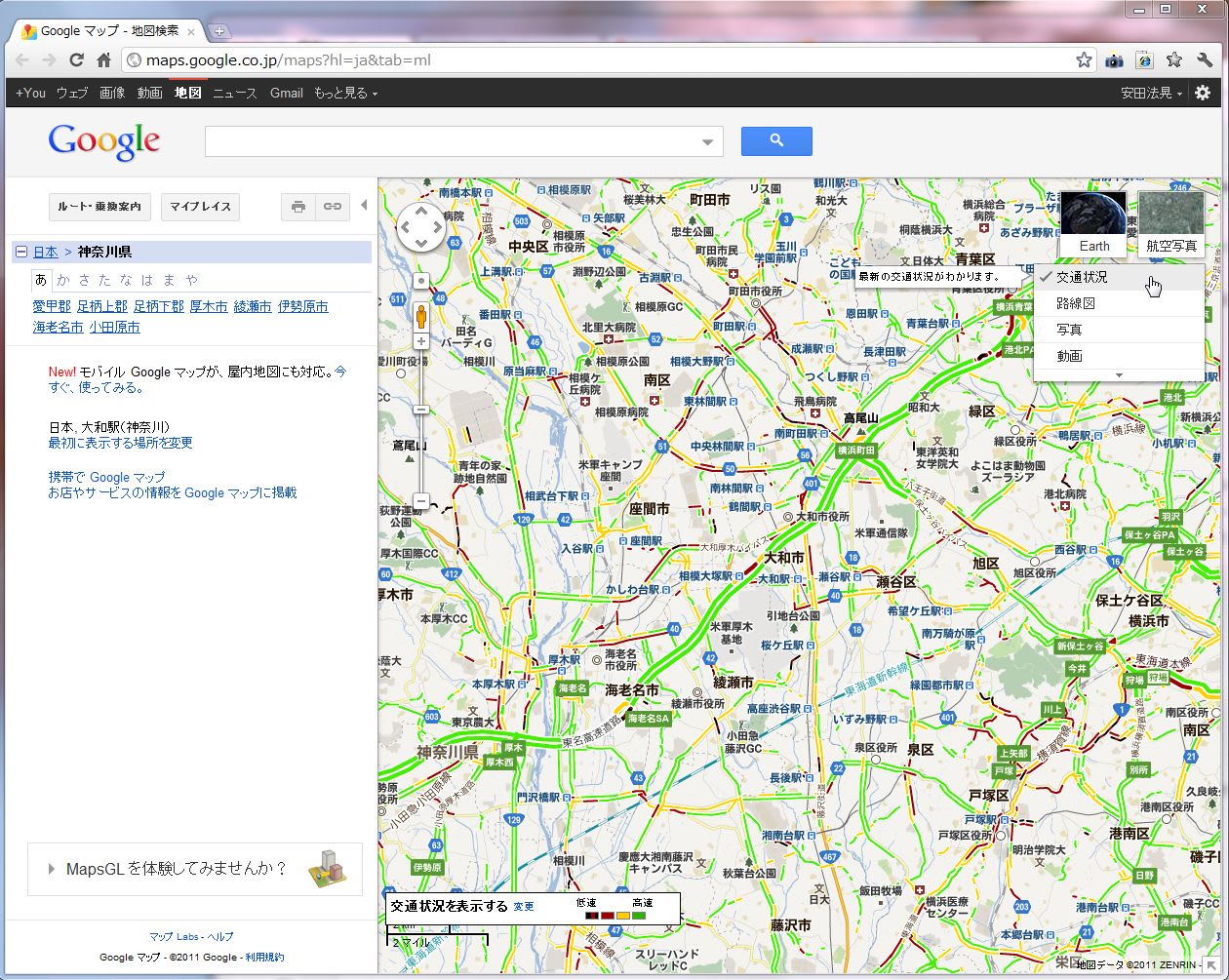Click the ルート・乗換案内 directions button
1229x980 pixels.
tap(99, 207)
